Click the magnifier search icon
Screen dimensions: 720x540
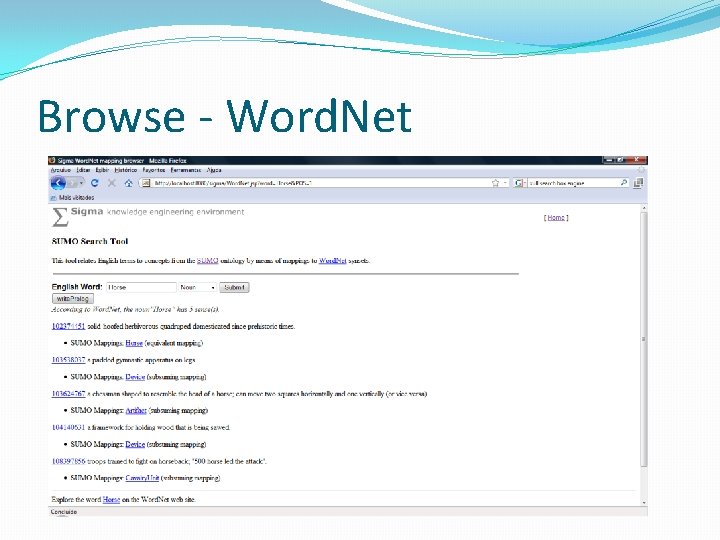point(624,183)
